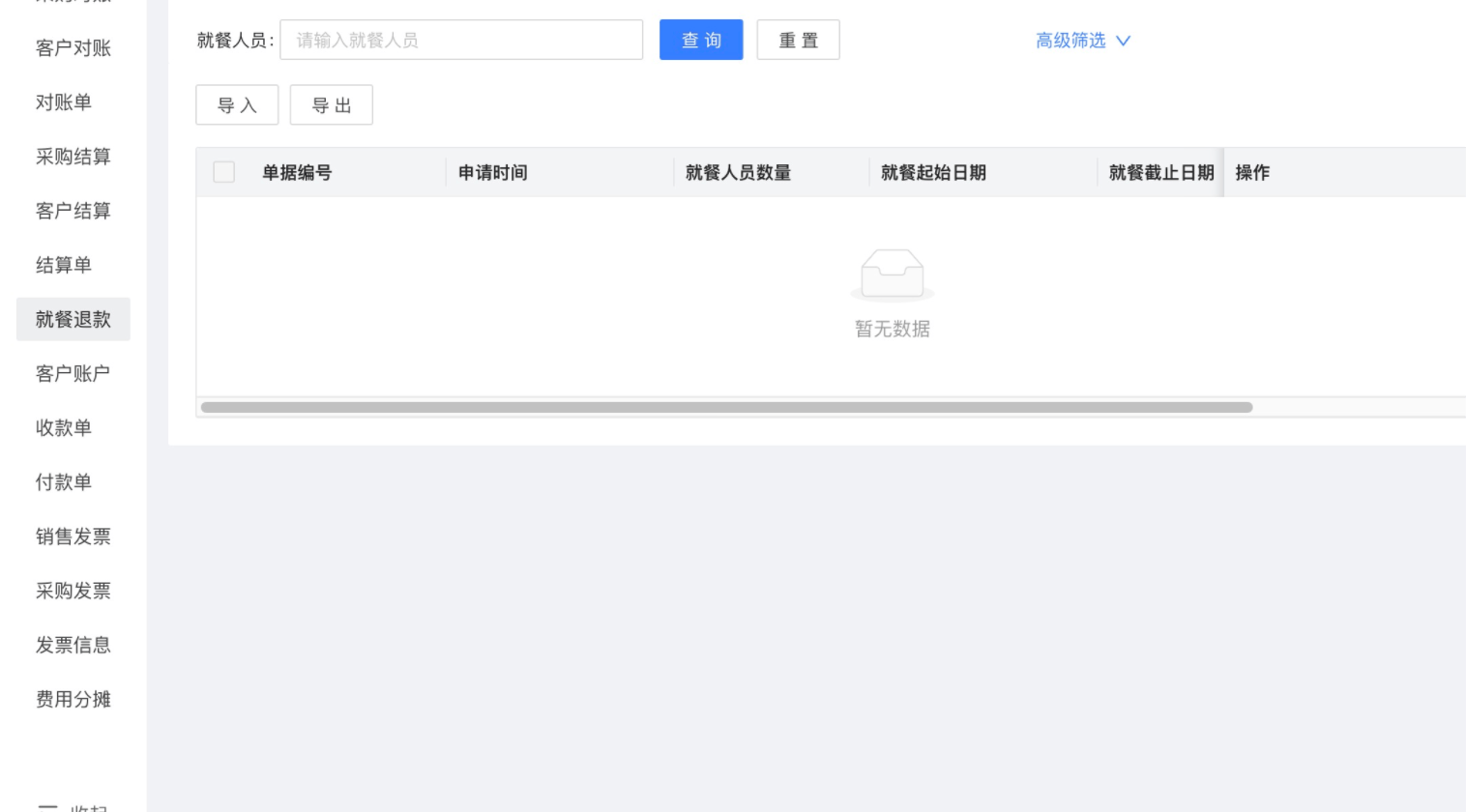
Task: Click the 重置 button
Action: click(798, 40)
